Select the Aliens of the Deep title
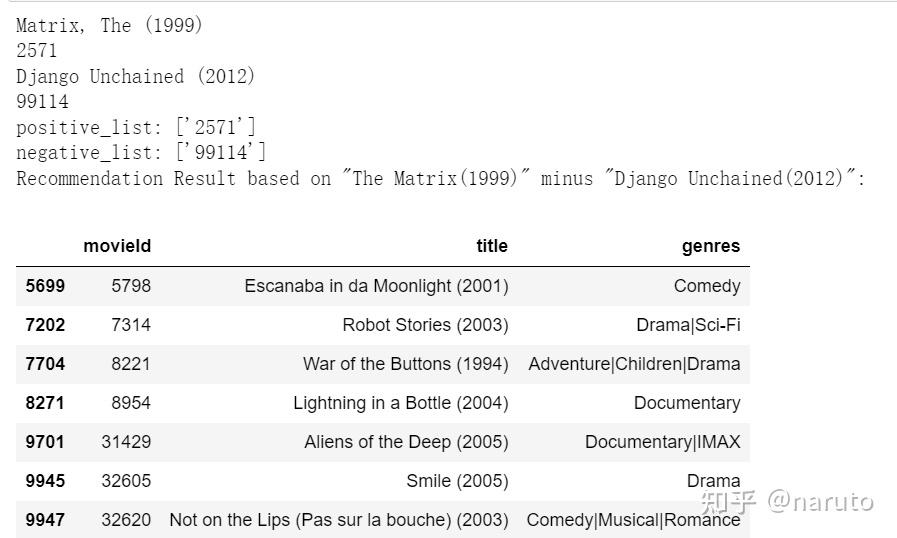This screenshot has width=897, height=538. [406, 442]
